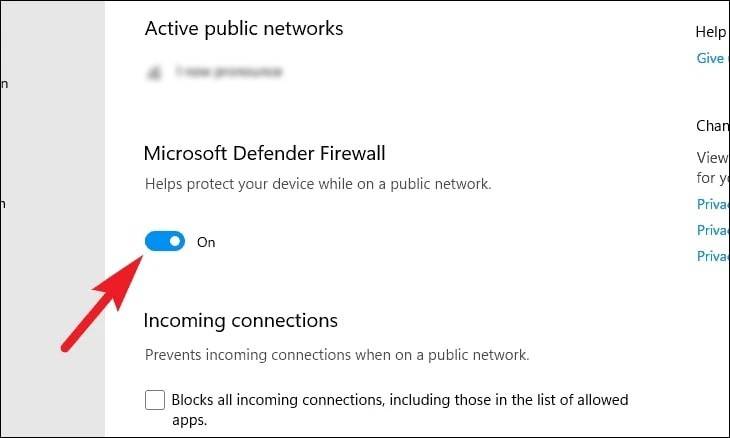Click the Microsoft Defender Firewall heading
This screenshot has height=438, width=730.
[x=265, y=153]
